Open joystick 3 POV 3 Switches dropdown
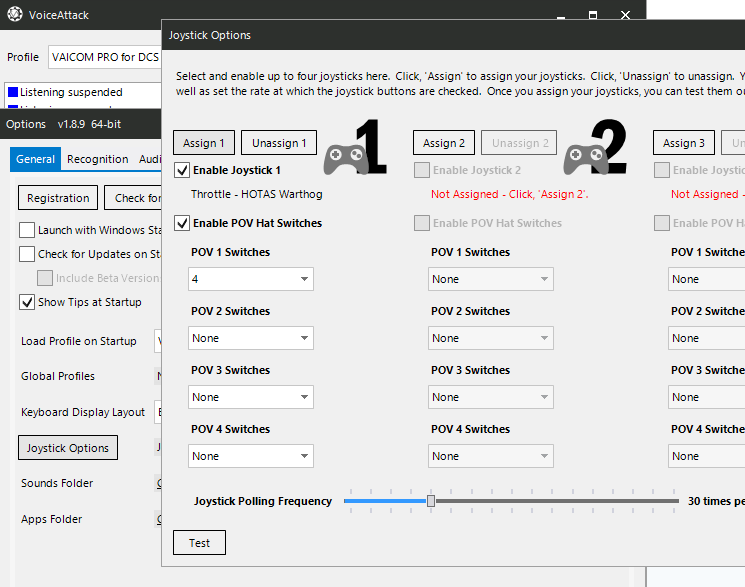 707,397
